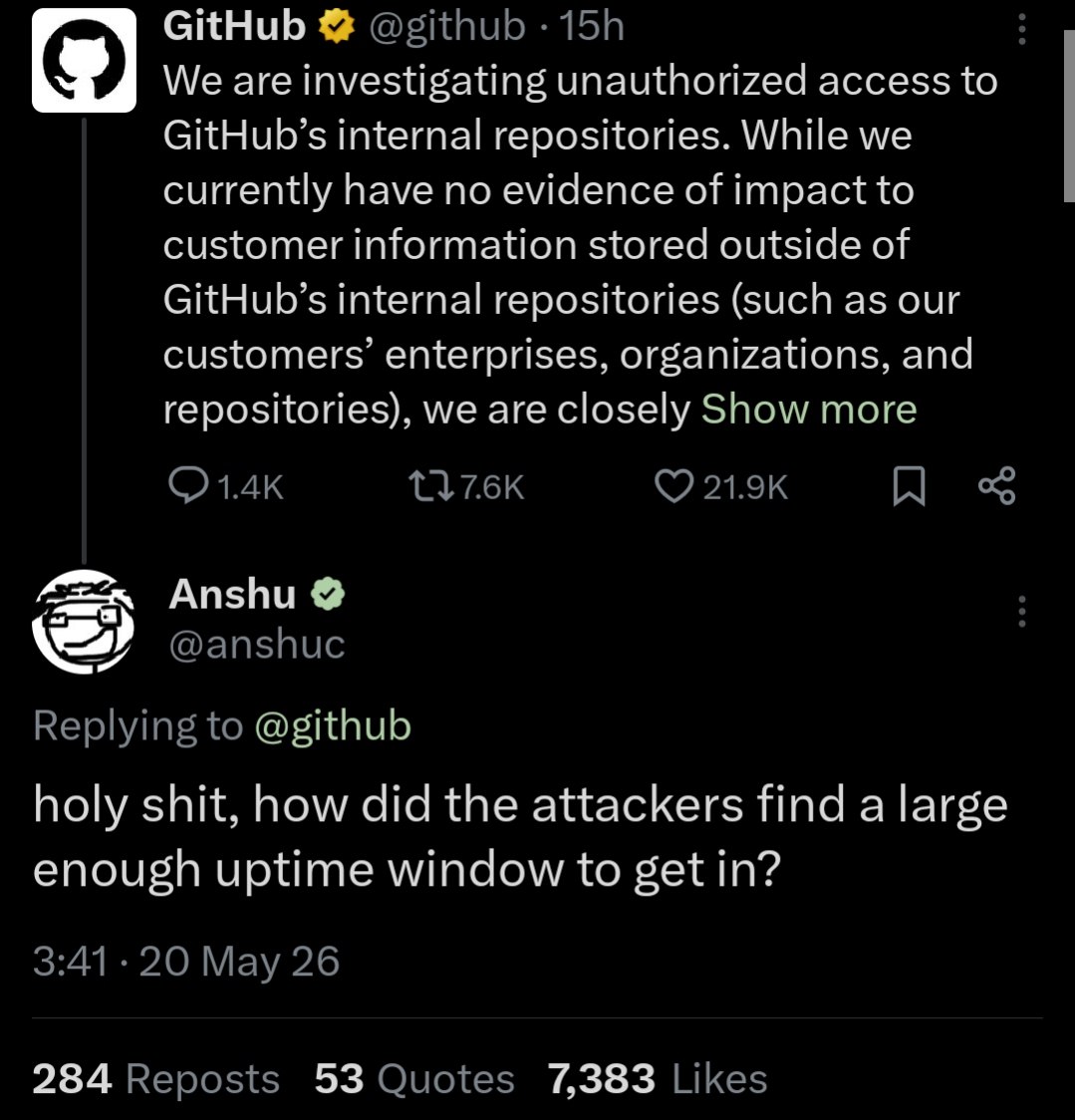Image resolution: width=1075 pixels, height=1120 pixels.
Task: Expand tweet with Show more
Action: pyautogui.click(x=809, y=410)
